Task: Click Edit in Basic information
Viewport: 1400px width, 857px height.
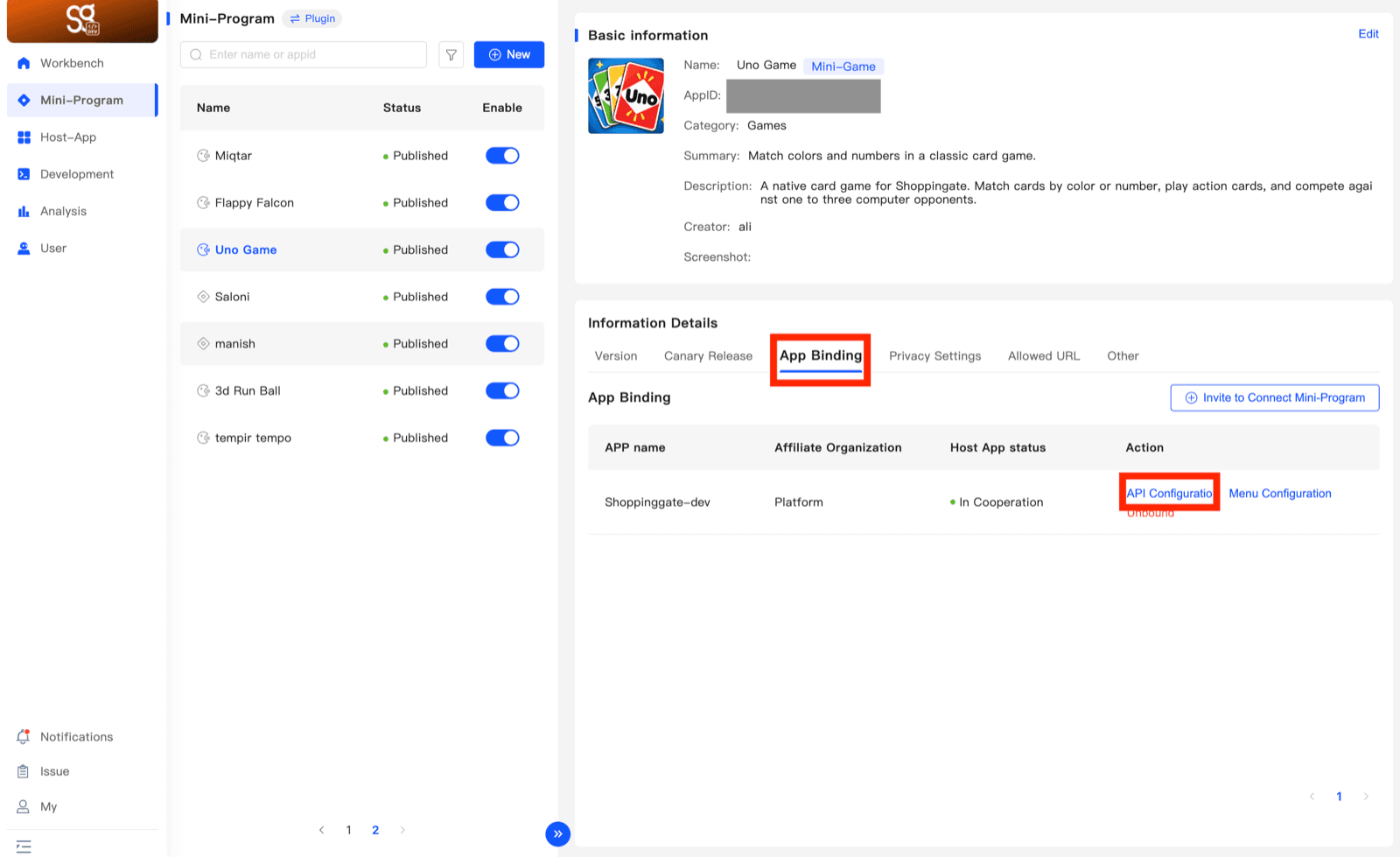Action: coord(1368,34)
